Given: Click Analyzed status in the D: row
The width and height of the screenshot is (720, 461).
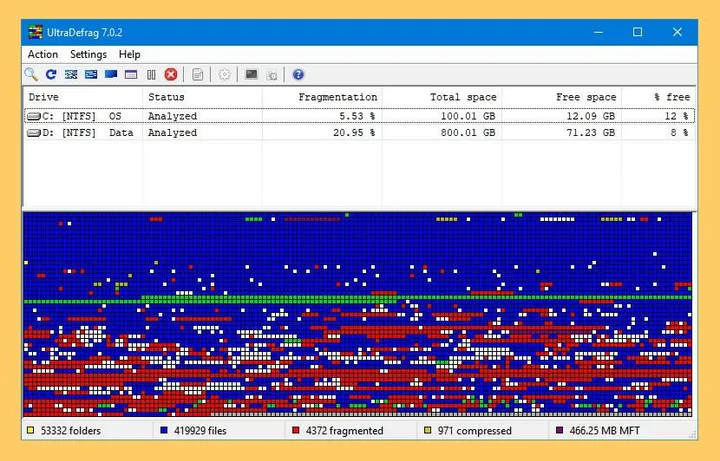Looking at the screenshot, I should (x=172, y=133).
